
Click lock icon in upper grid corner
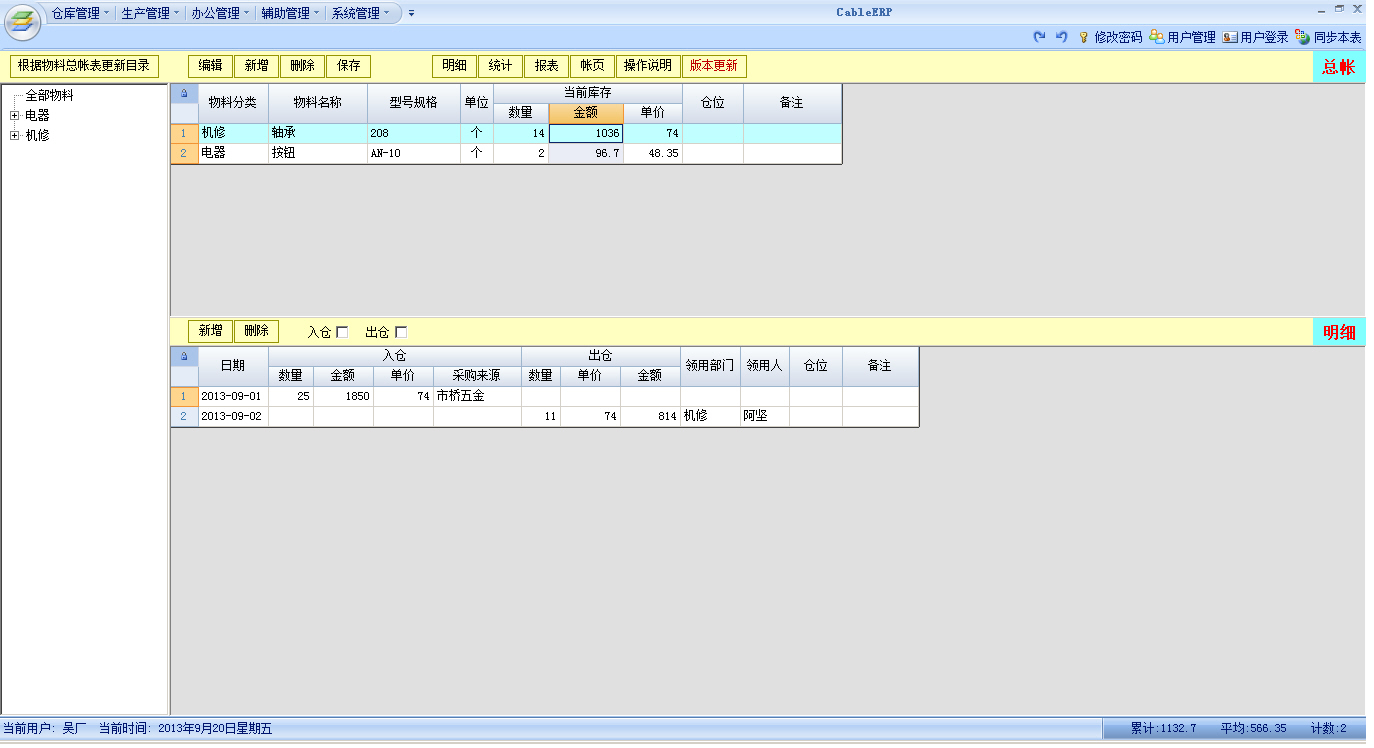184,93
